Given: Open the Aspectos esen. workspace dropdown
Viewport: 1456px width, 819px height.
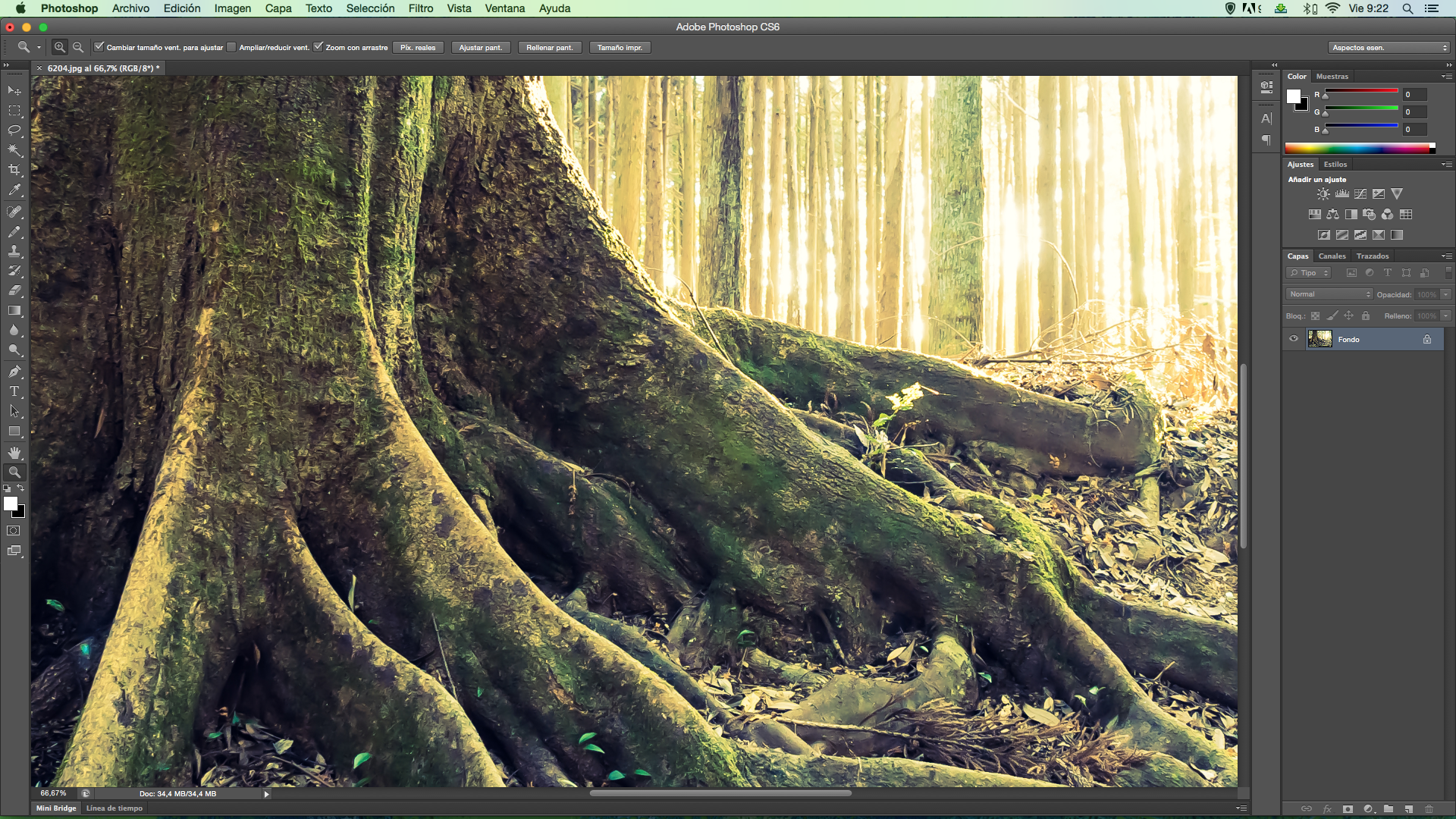Looking at the screenshot, I should tap(1389, 47).
